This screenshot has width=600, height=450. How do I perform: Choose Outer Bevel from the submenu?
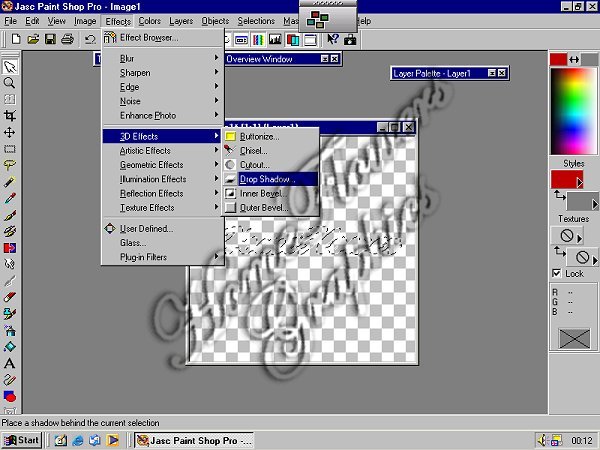(271, 207)
